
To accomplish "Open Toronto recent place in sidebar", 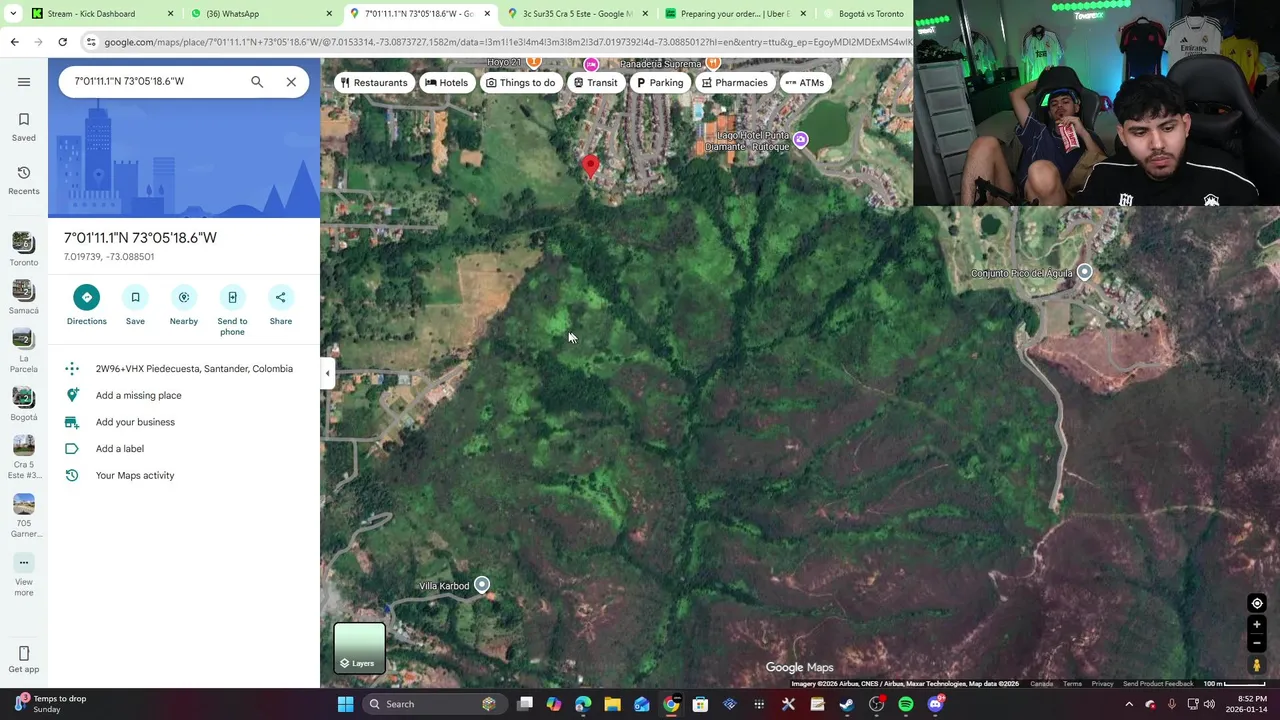I will (24, 250).
